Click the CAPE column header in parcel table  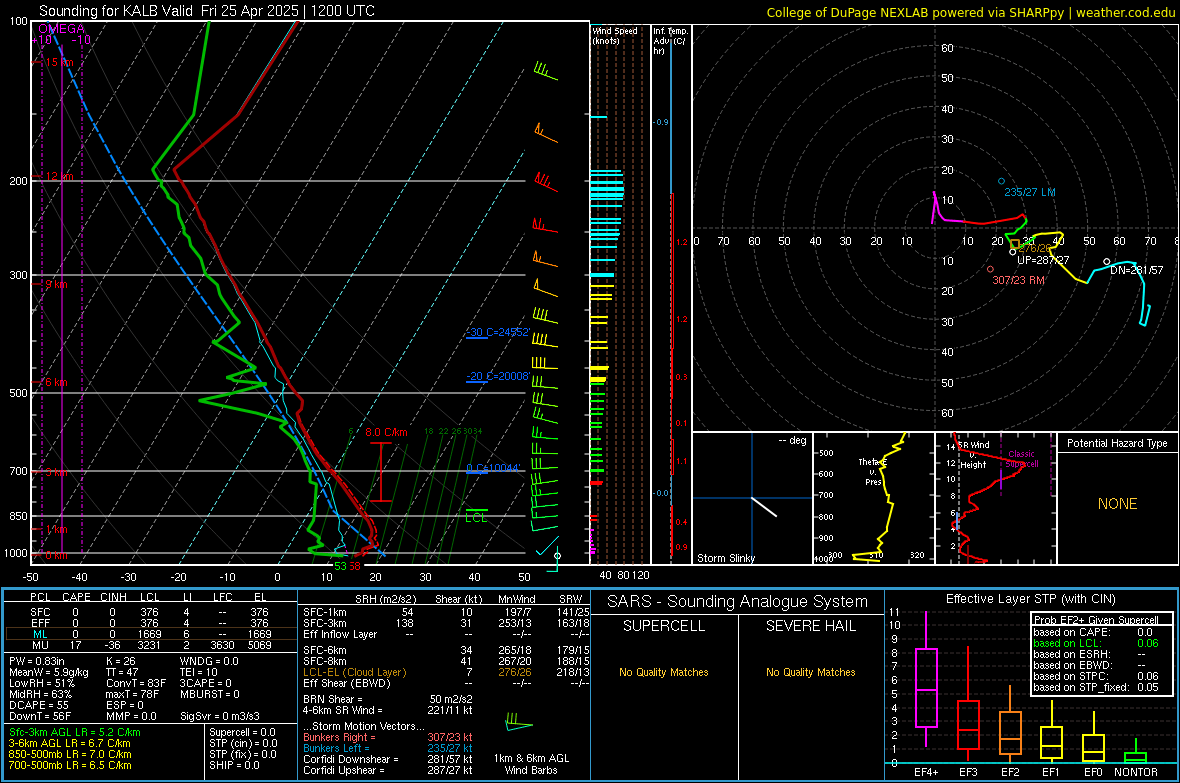pos(76,597)
